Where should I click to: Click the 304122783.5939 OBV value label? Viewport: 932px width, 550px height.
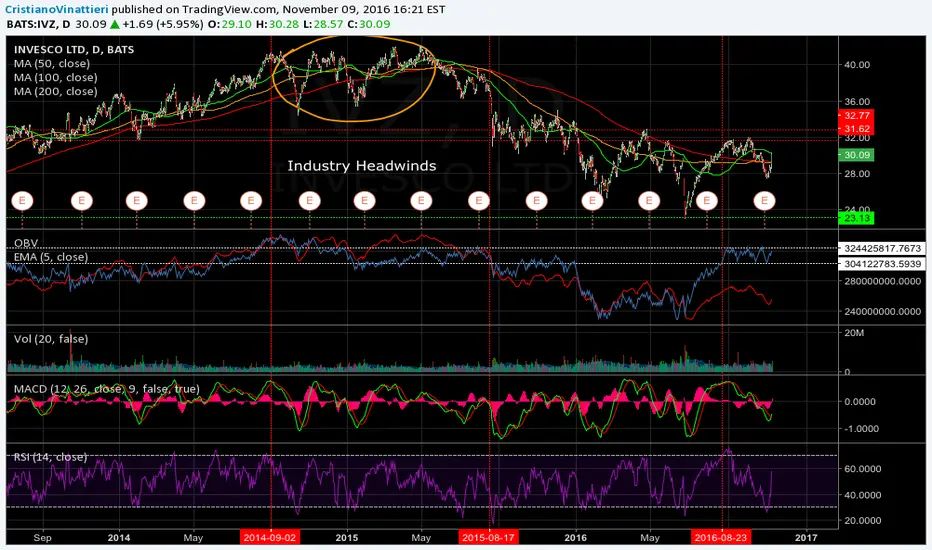(x=882, y=264)
